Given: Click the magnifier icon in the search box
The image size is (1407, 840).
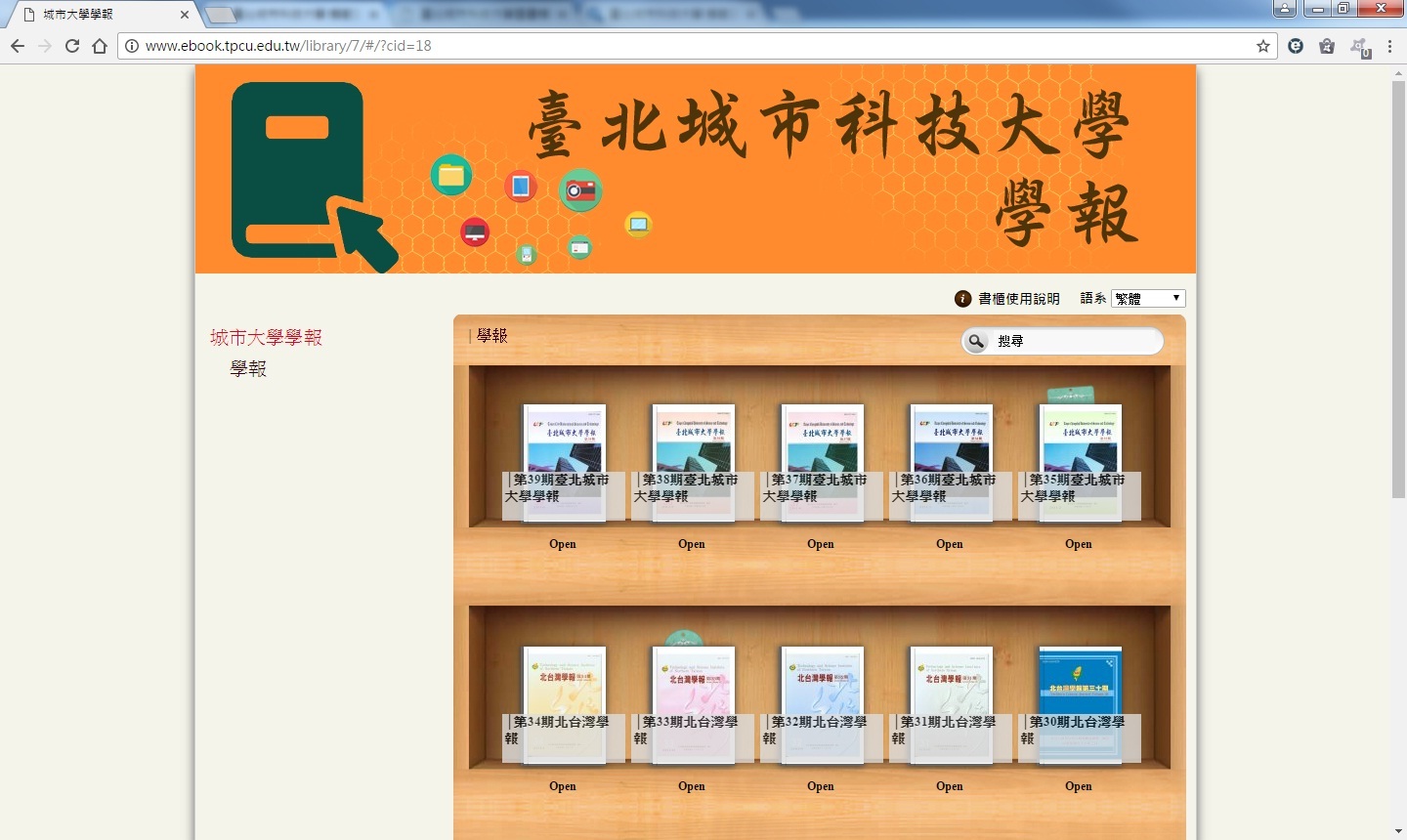Looking at the screenshot, I should point(976,341).
